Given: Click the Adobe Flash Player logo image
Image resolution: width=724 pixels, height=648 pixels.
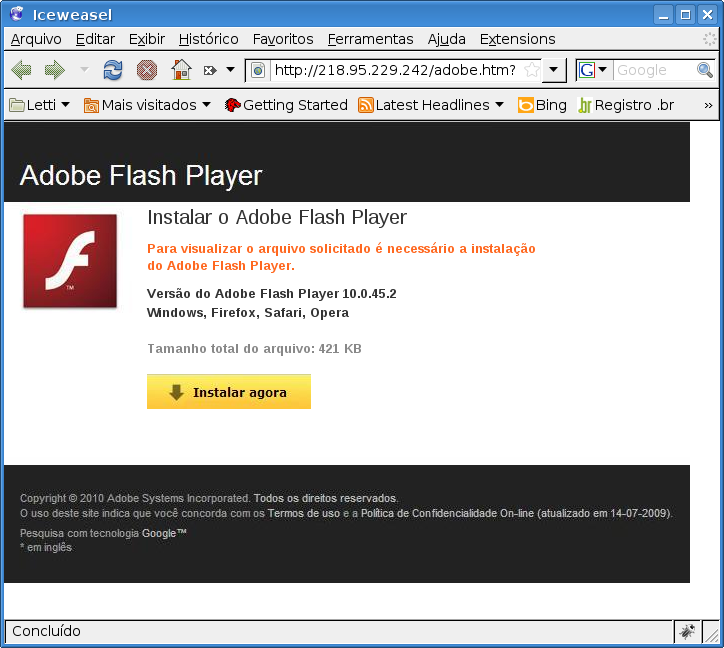Looking at the screenshot, I should coord(70,261).
